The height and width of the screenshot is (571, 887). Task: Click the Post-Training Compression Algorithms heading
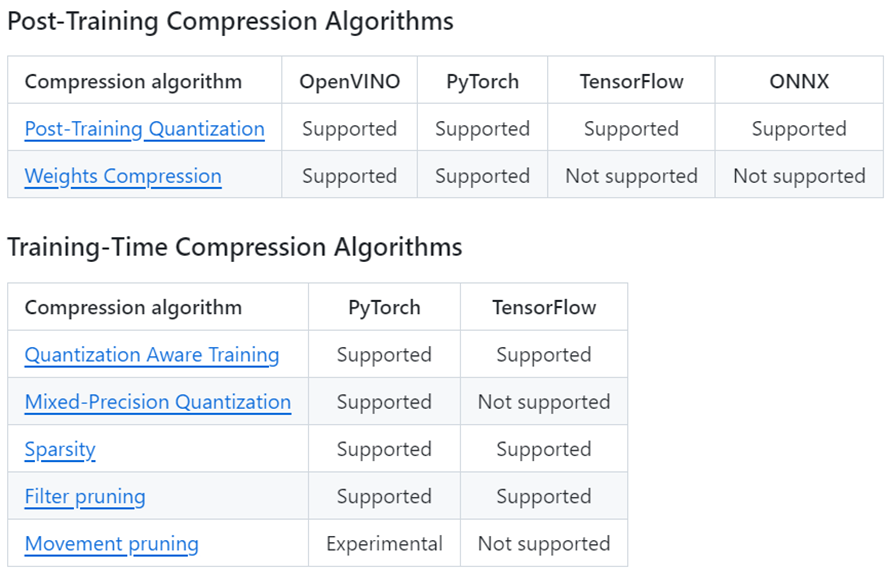pos(230,21)
